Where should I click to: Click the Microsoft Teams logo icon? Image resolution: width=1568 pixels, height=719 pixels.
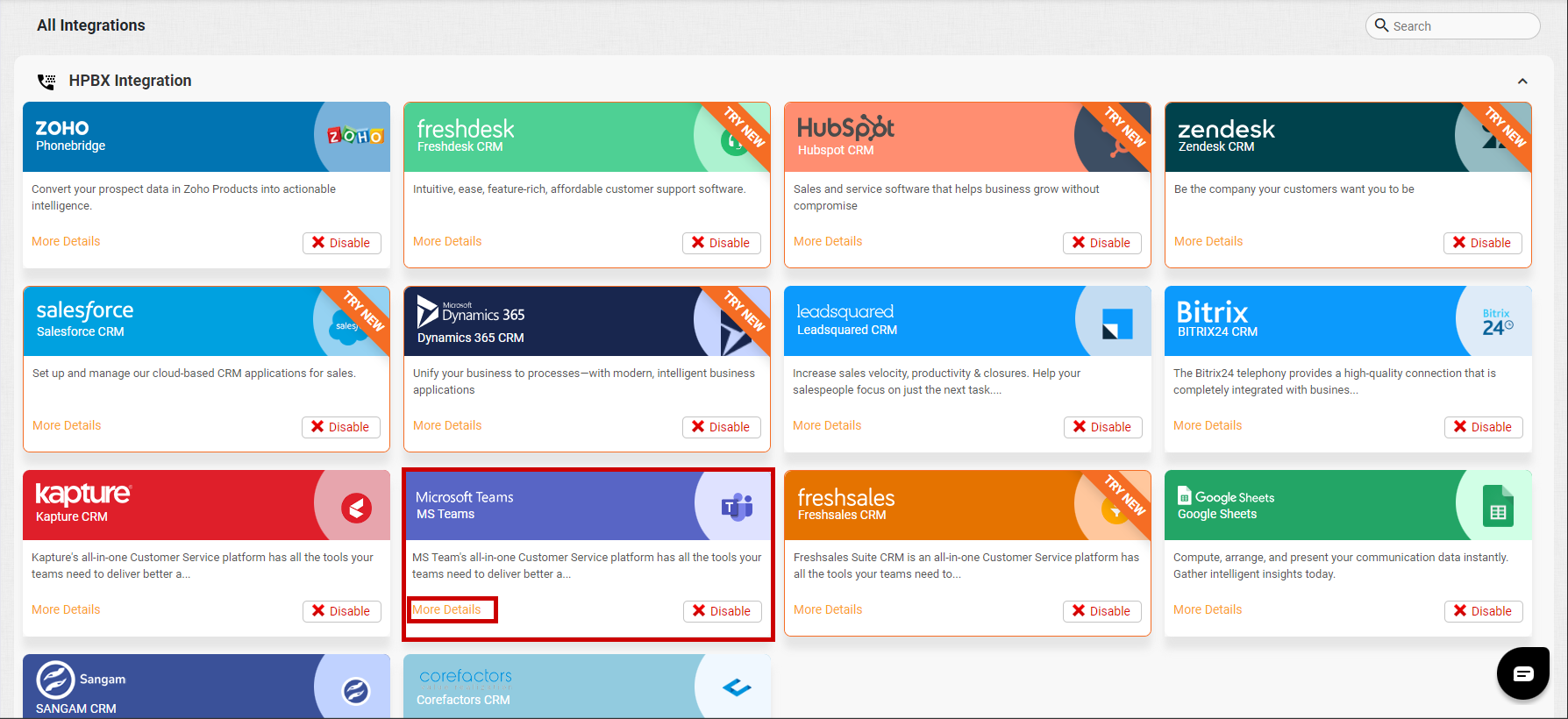[738, 506]
